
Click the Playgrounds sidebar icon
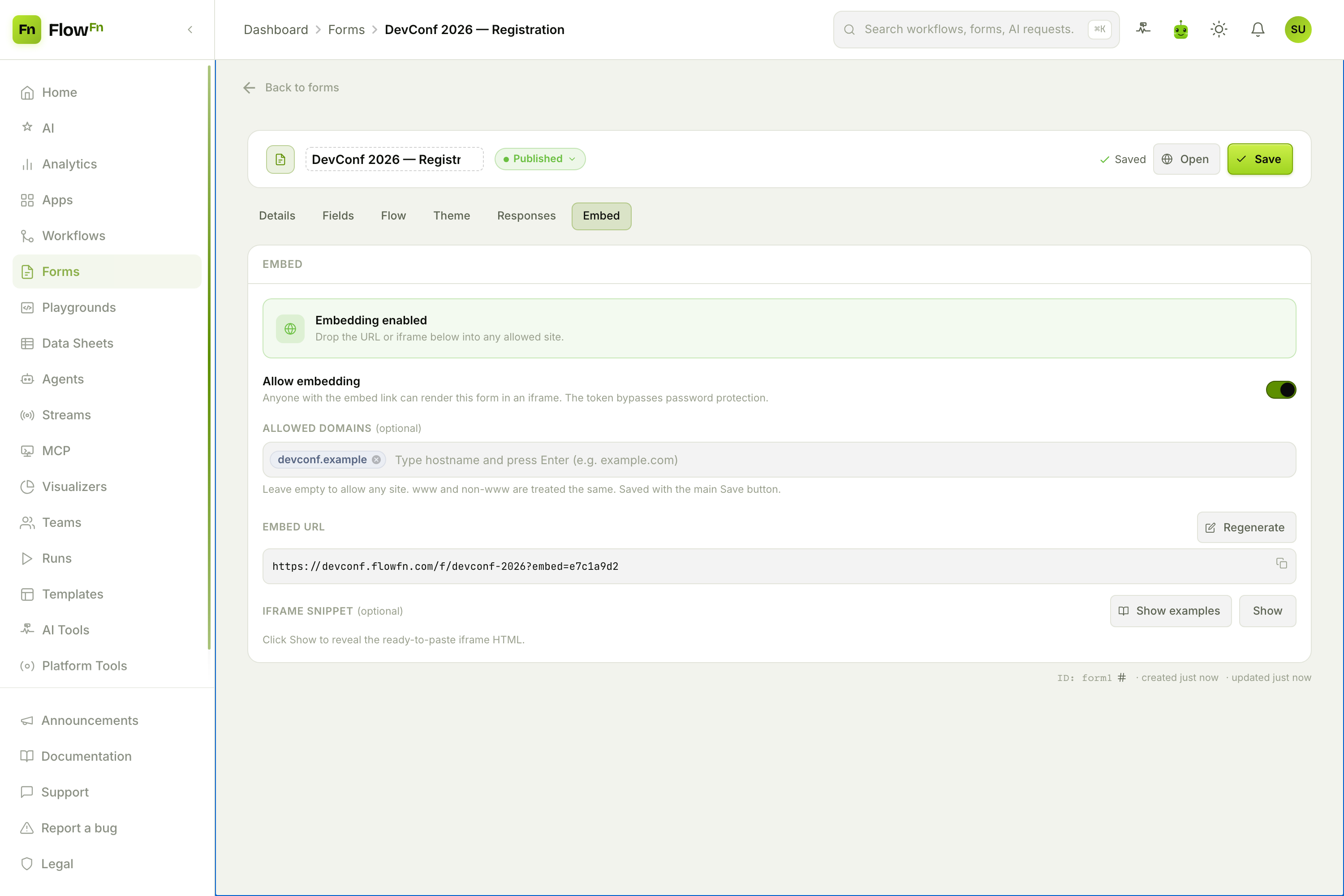[27, 307]
